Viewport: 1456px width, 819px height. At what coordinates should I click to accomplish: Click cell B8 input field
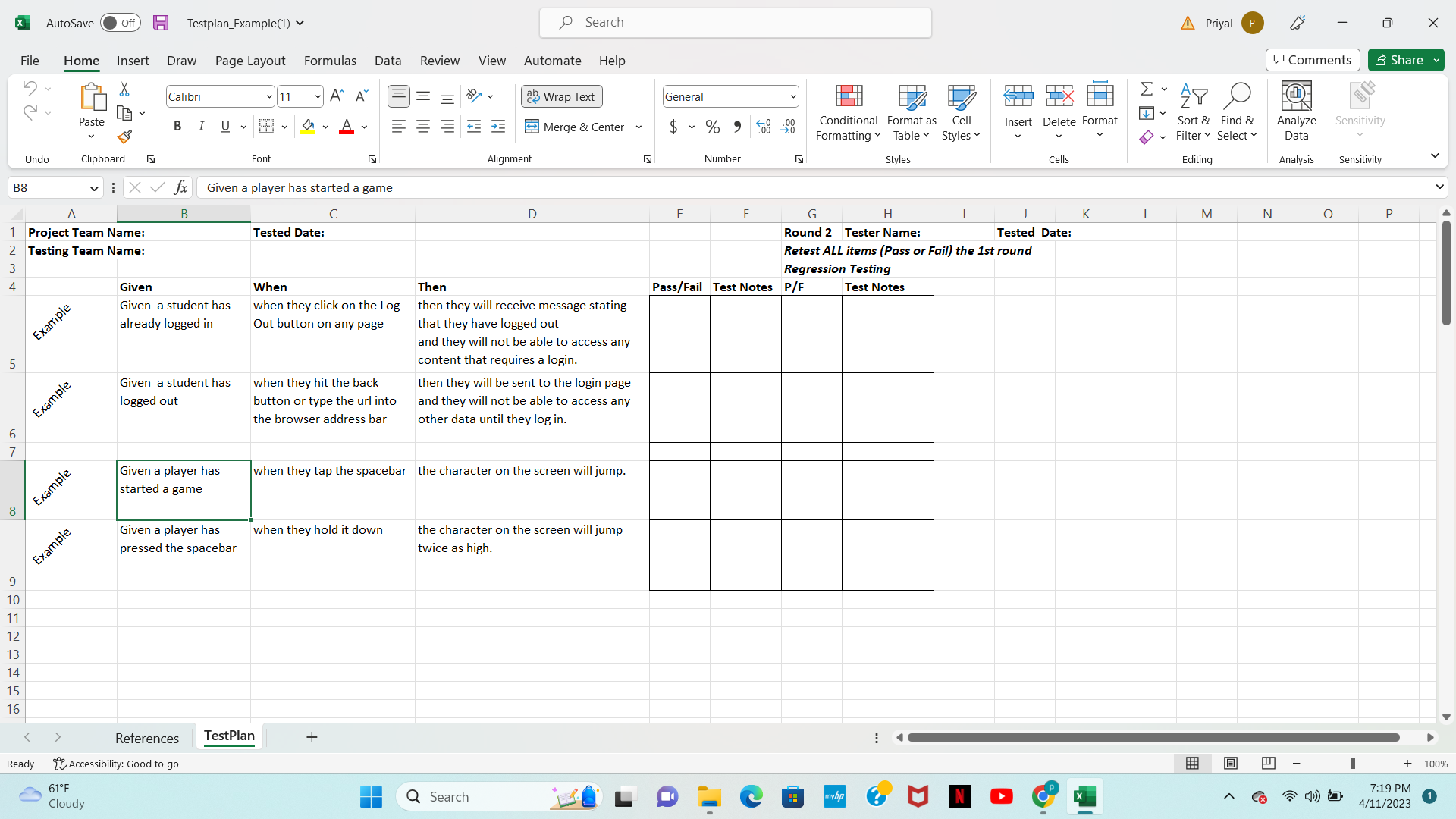point(184,489)
